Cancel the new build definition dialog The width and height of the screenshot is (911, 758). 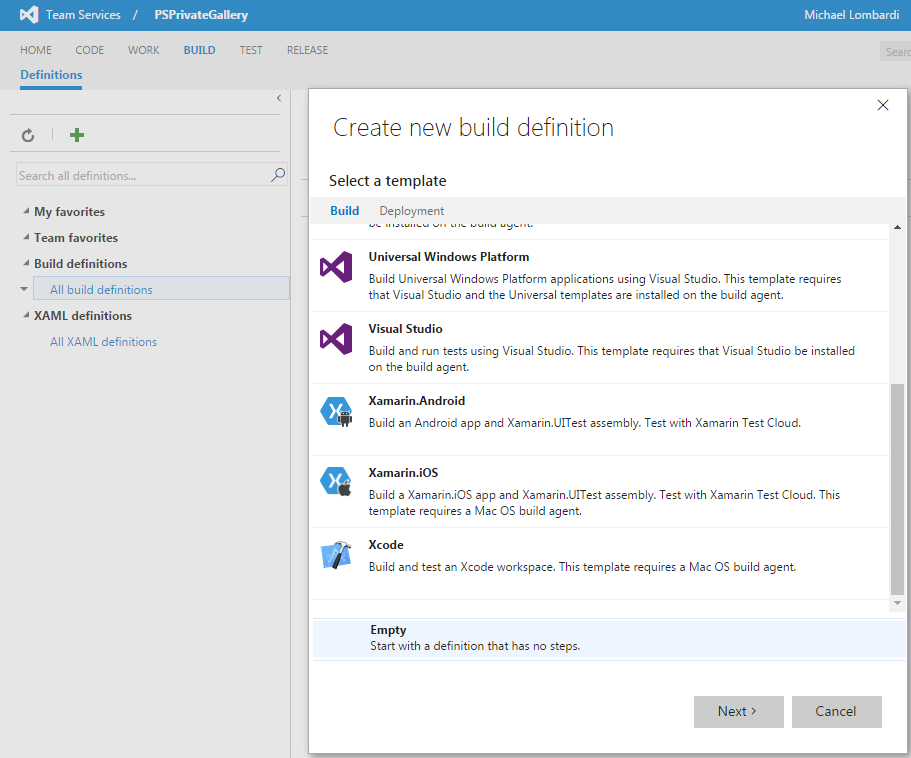click(837, 712)
